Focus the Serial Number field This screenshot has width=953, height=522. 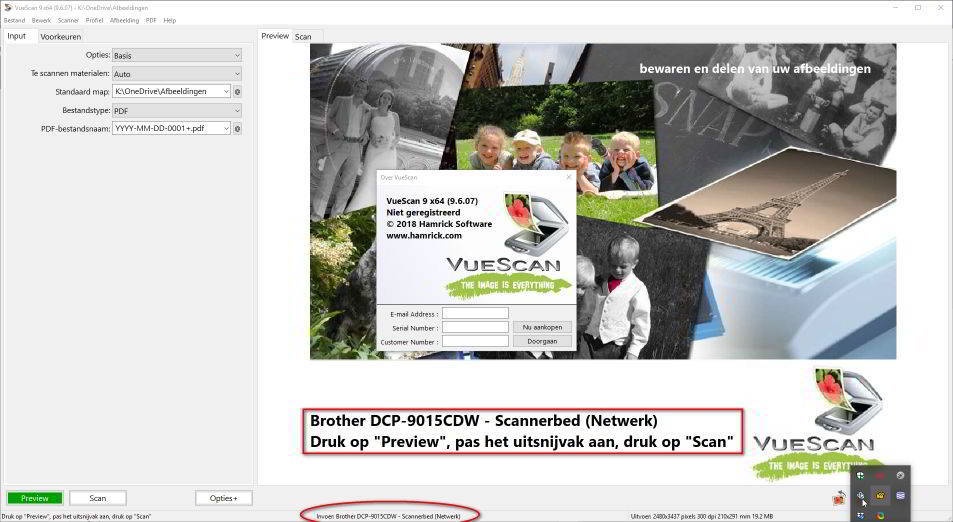point(475,328)
